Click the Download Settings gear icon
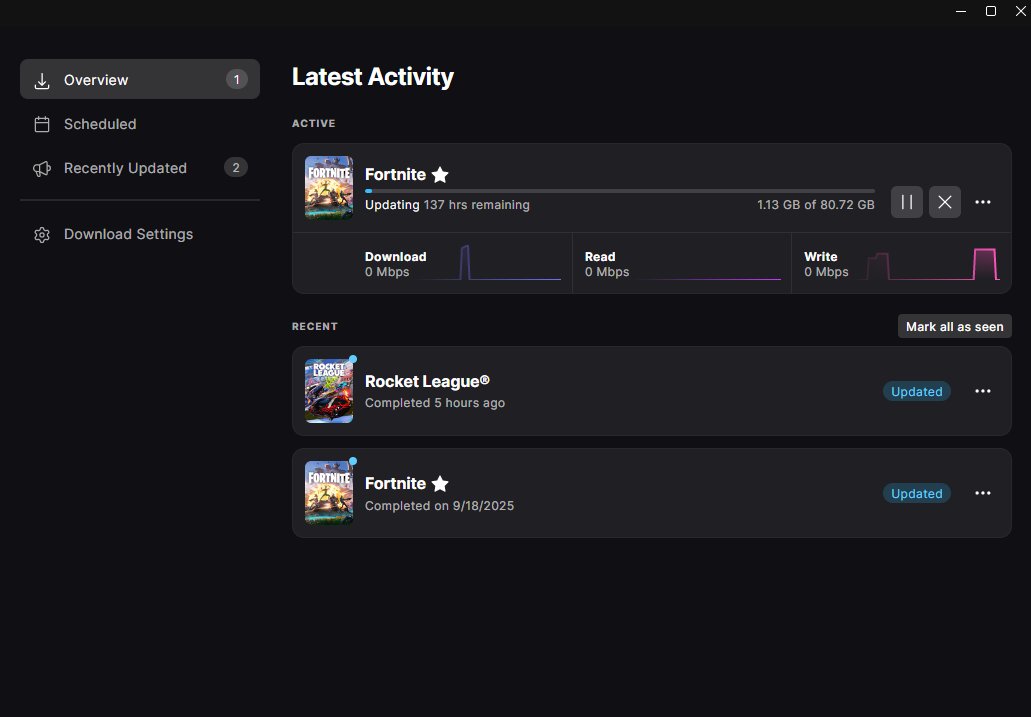The height and width of the screenshot is (717, 1031). click(x=42, y=235)
